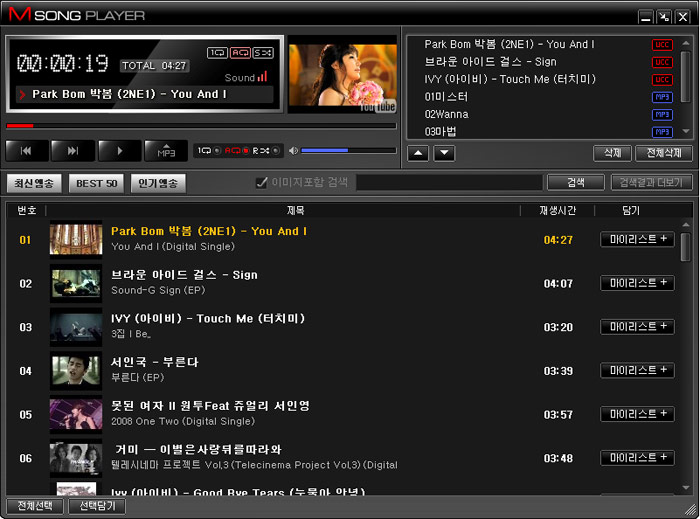Select playlist entry 01미스터
This screenshot has width=700, height=519.
(446, 97)
